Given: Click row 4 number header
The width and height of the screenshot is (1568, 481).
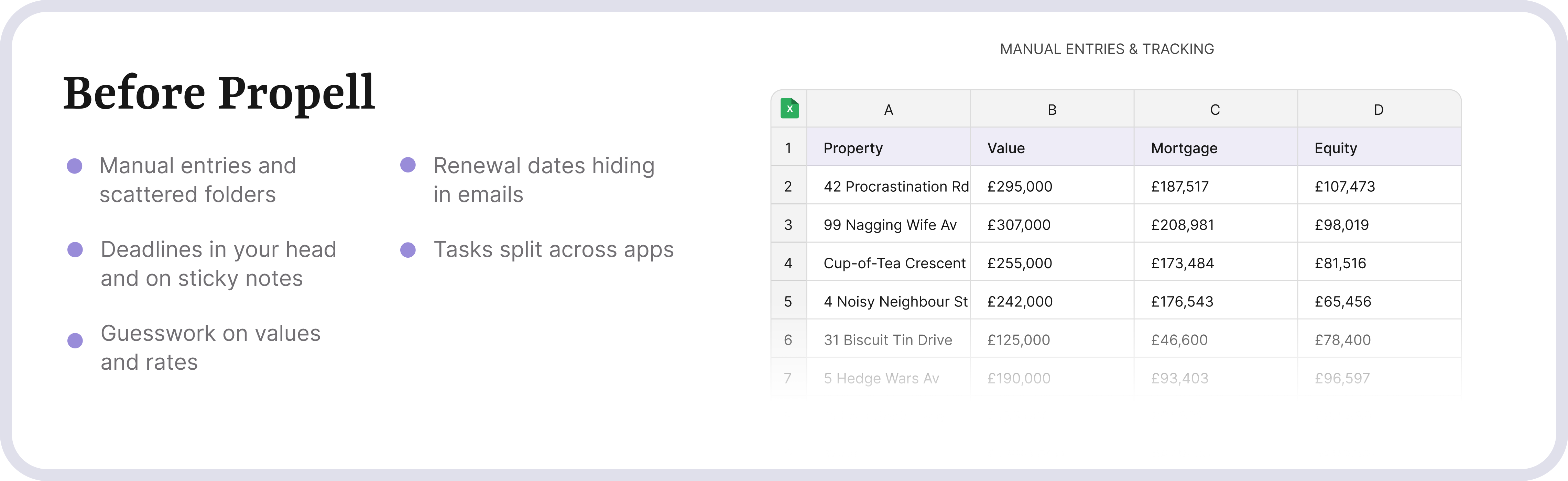Looking at the screenshot, I should [x=788, y=263].
